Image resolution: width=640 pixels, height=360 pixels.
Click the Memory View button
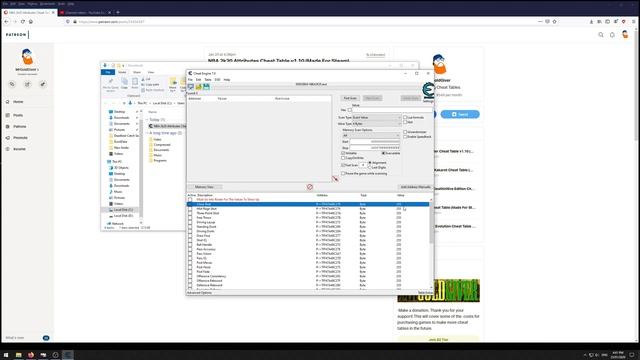pos(204,187)
